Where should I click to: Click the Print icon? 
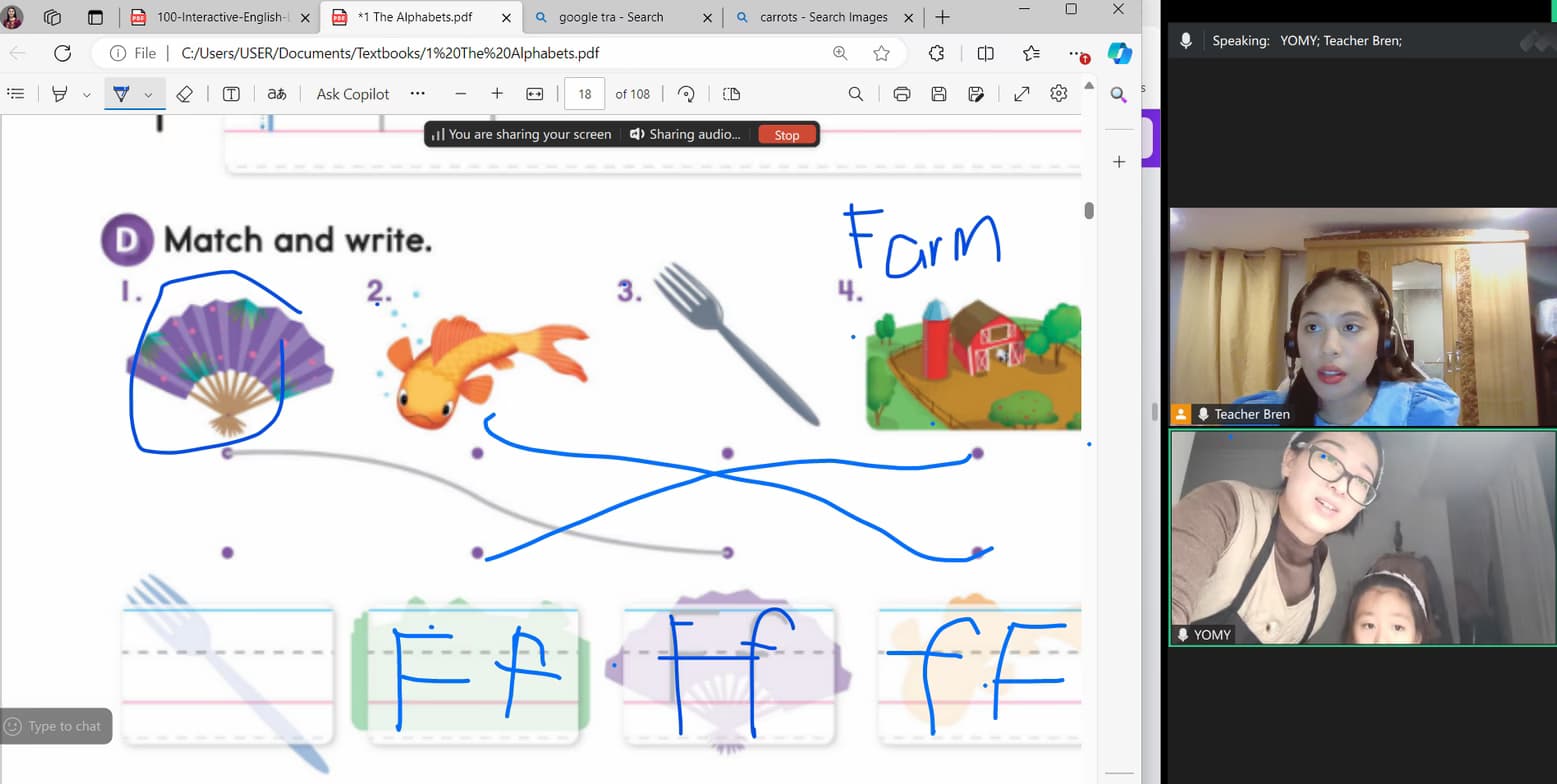(x=902, y=94)
